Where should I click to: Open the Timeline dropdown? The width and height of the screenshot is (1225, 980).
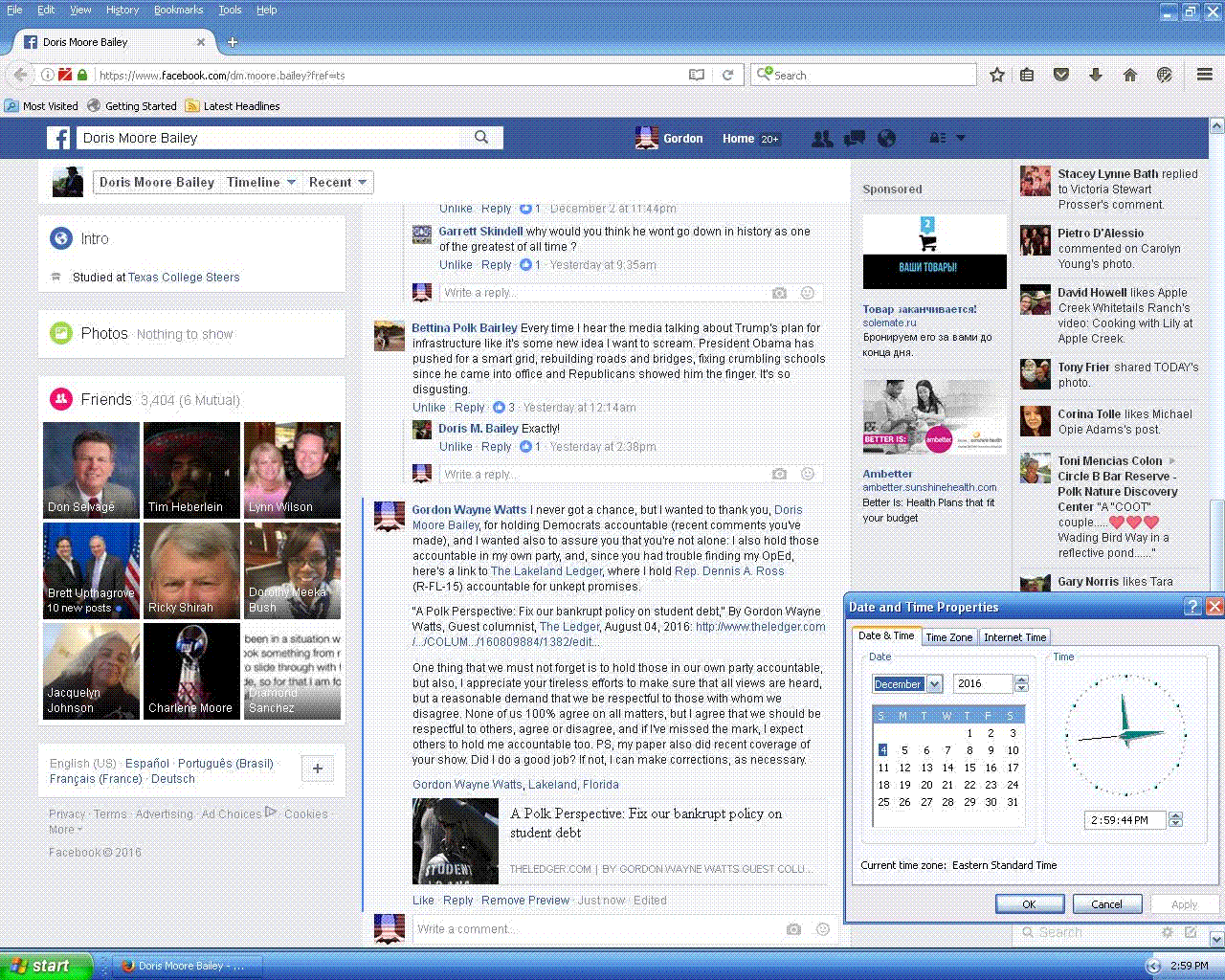tap(261, 182)
